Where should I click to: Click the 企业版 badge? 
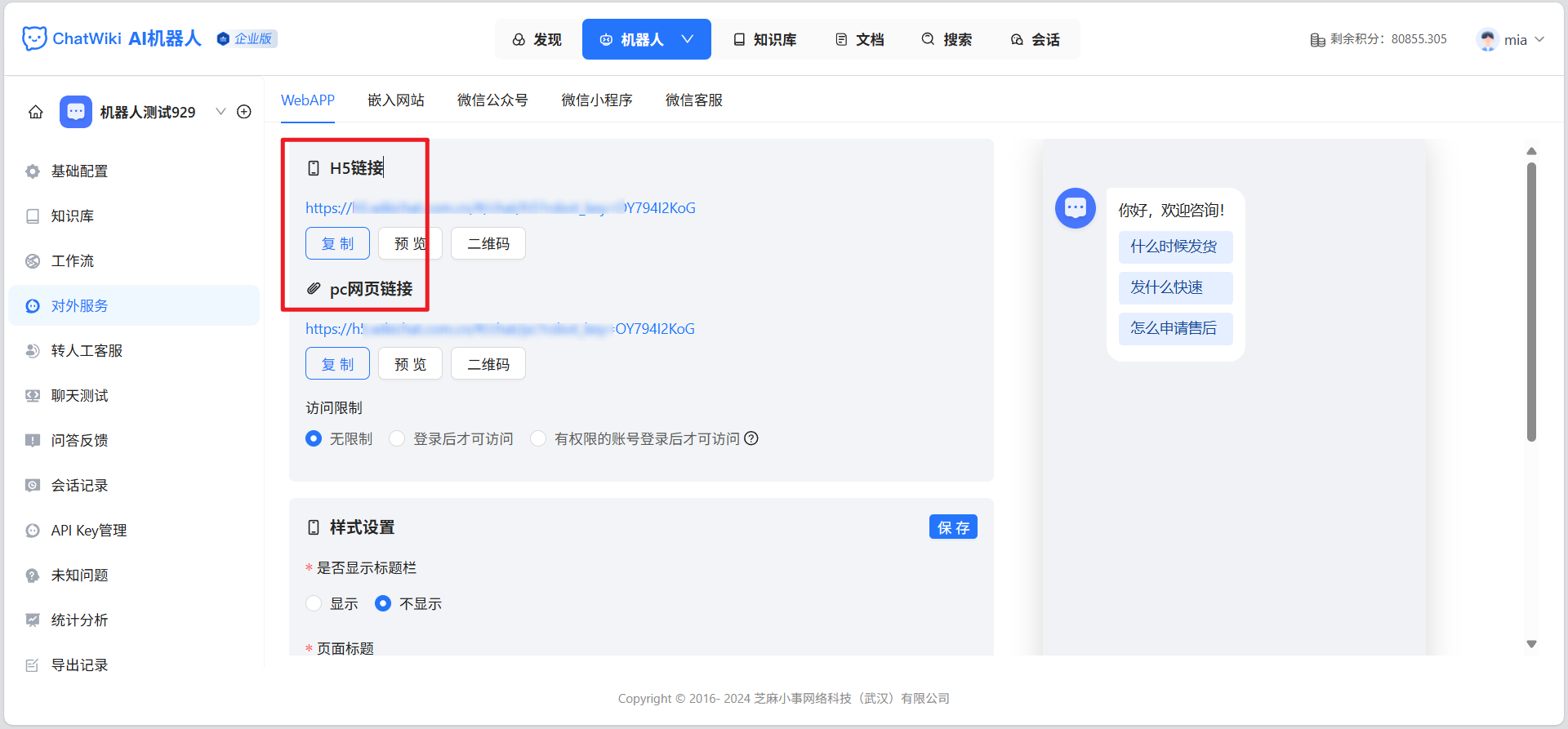point(246,38)
